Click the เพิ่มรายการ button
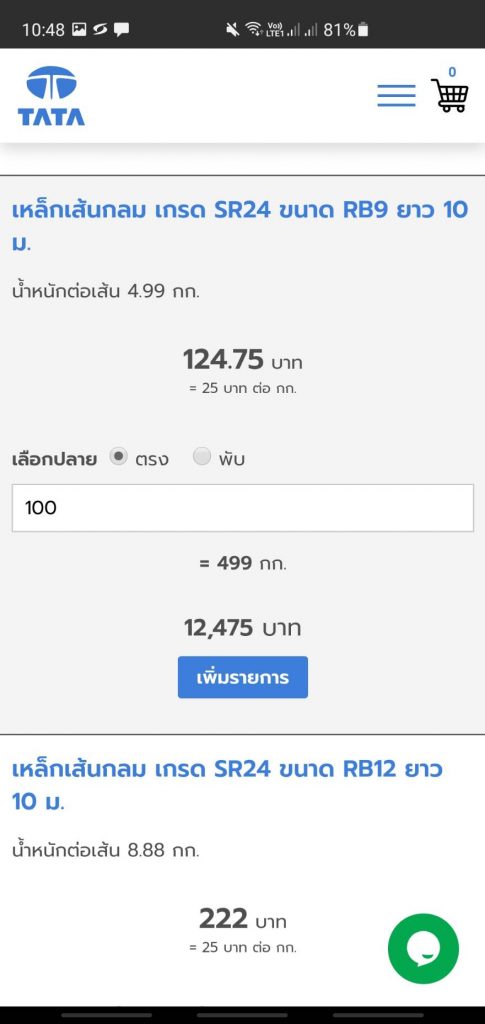Screen dimensions: 485x1024 (x=243, y=677)
